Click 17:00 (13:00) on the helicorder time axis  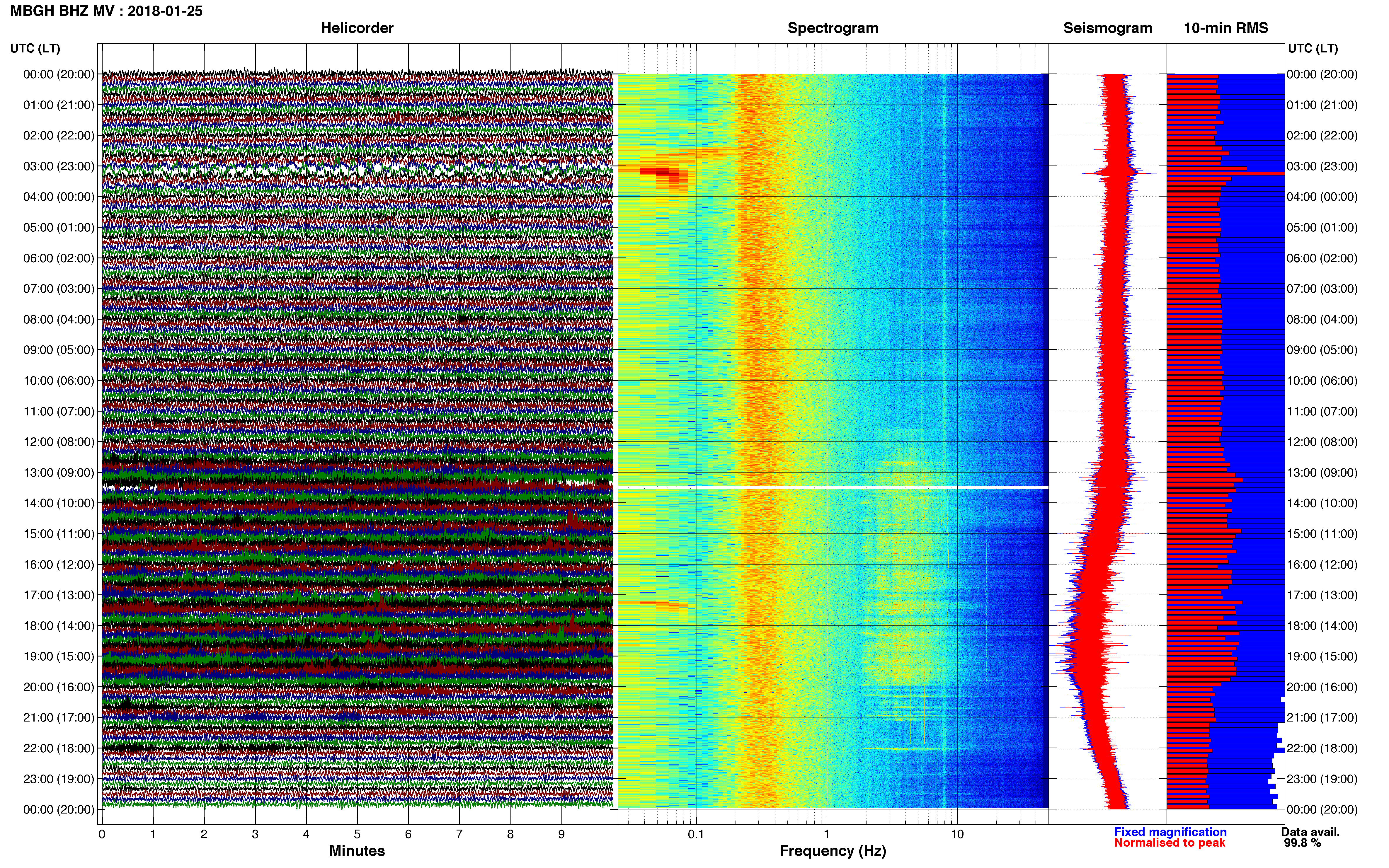(59, 595)
